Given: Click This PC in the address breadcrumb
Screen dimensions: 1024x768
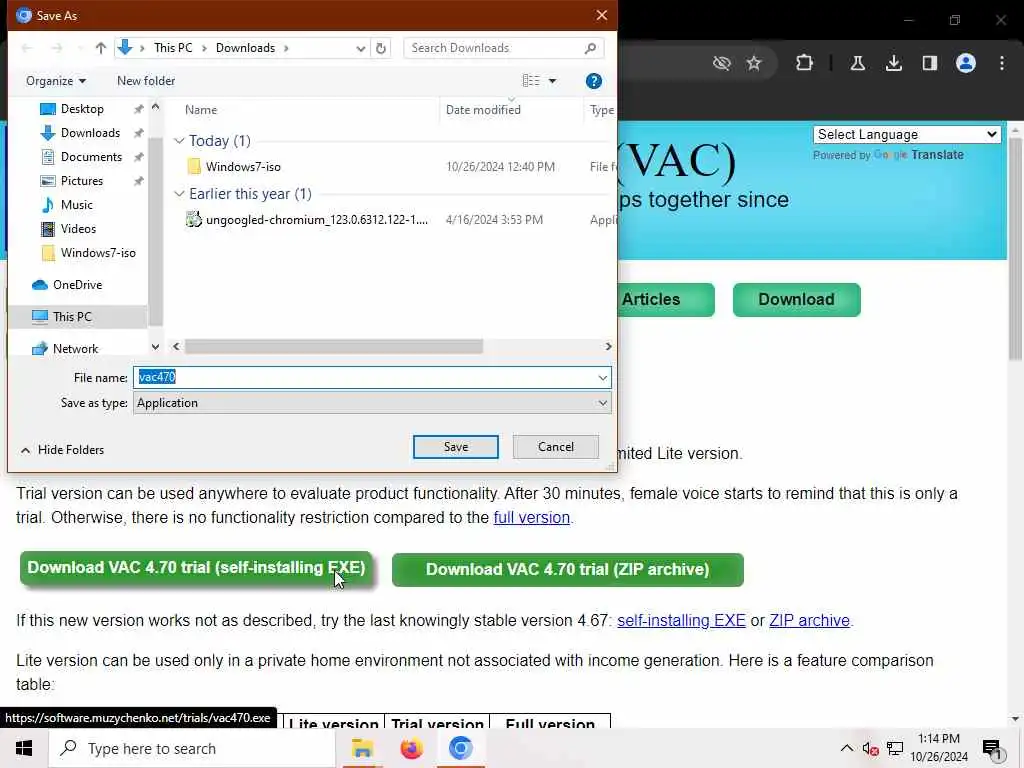Looking at the screenshot, I should (x=173, y=48).
